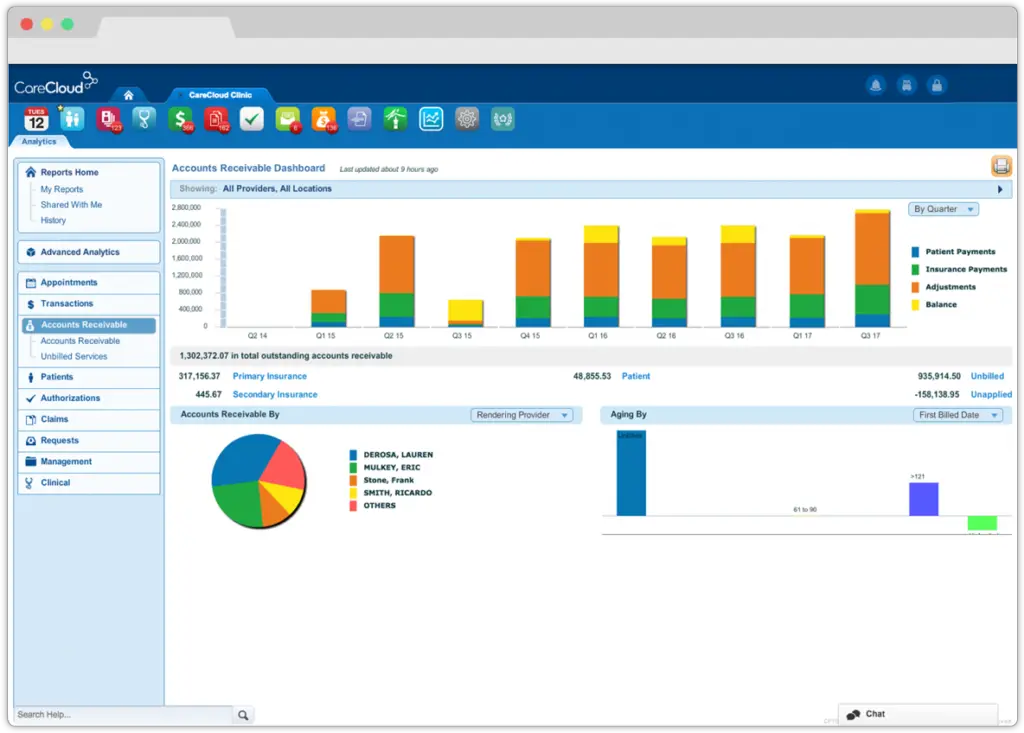The width and height of the screenshot is (1024, 733).
Task: Click the Reports Home house icon
Action: pos(30,172)
